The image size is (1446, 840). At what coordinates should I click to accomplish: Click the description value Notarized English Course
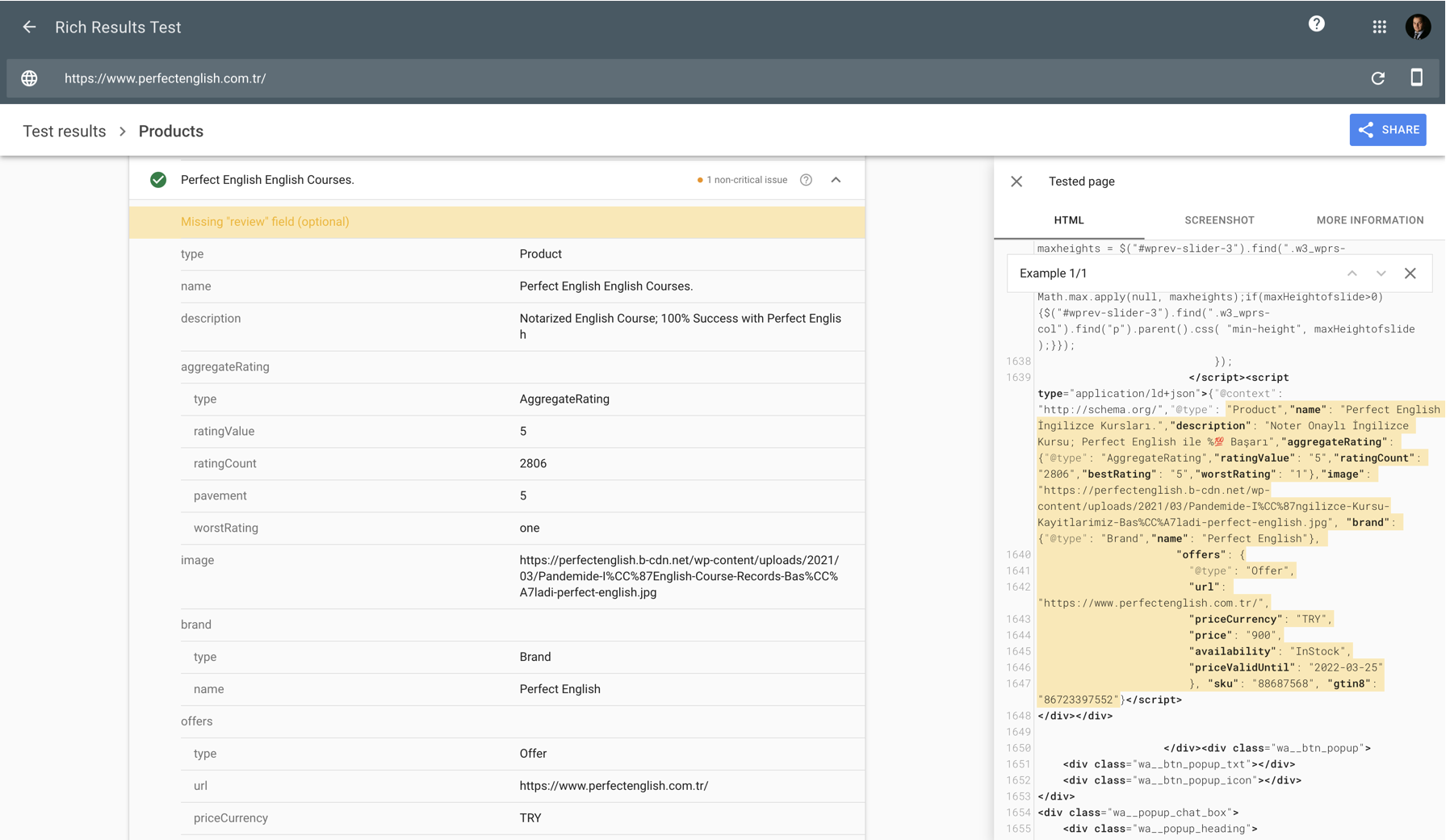pyautogui.click(x=680, y=327)
